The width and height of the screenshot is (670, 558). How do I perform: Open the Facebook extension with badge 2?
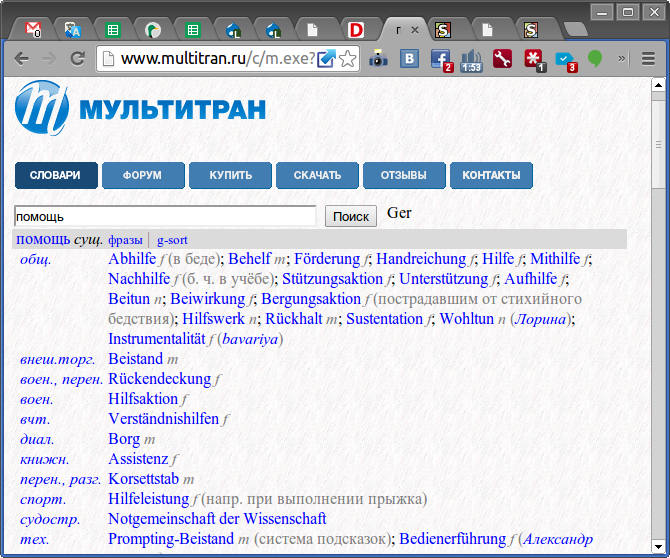coord(441,60)
